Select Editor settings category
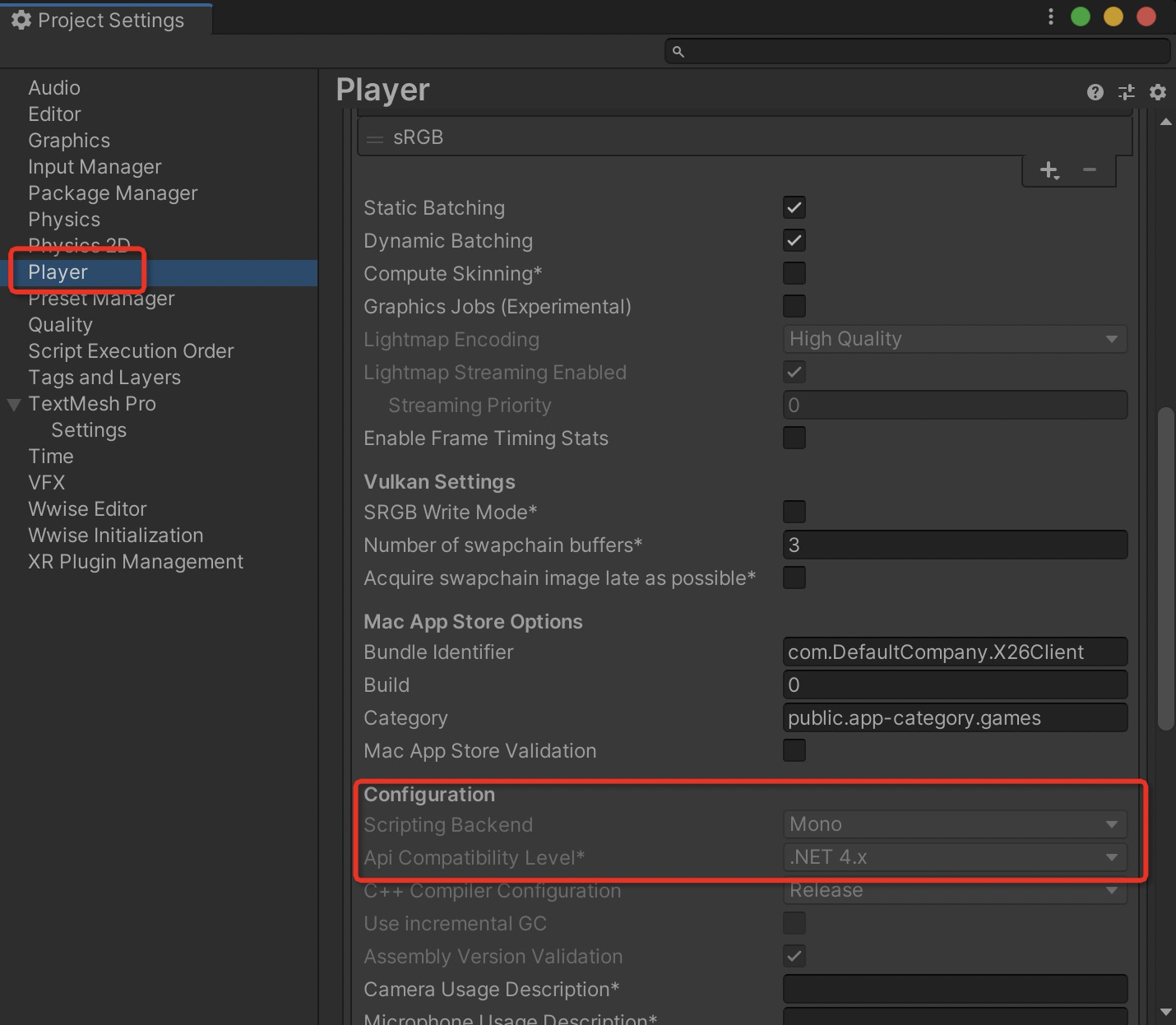 pos(54,114)
